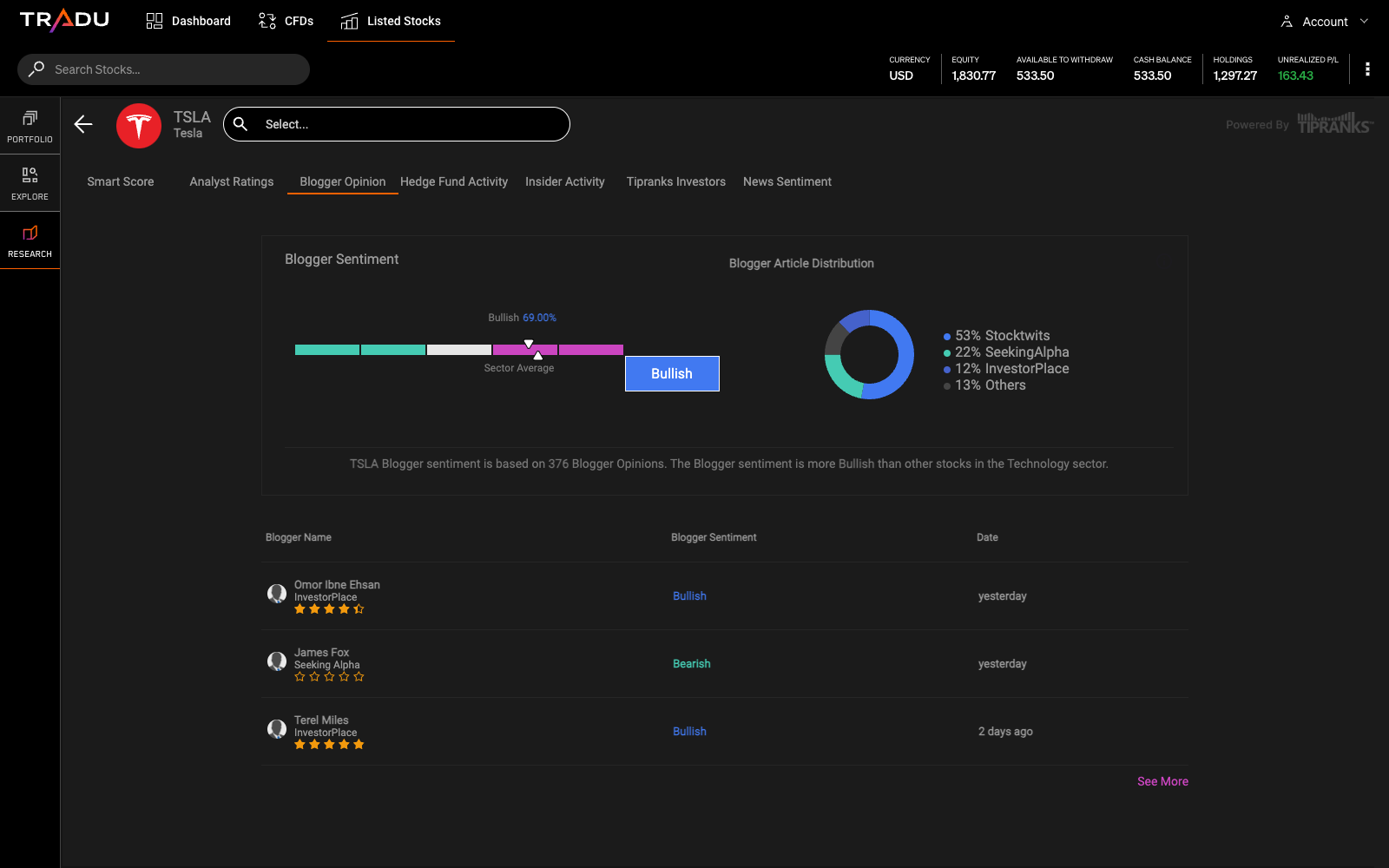Click the Listed Stocks chart icon
Viewport: 1389px width, 868px height.
349,21
